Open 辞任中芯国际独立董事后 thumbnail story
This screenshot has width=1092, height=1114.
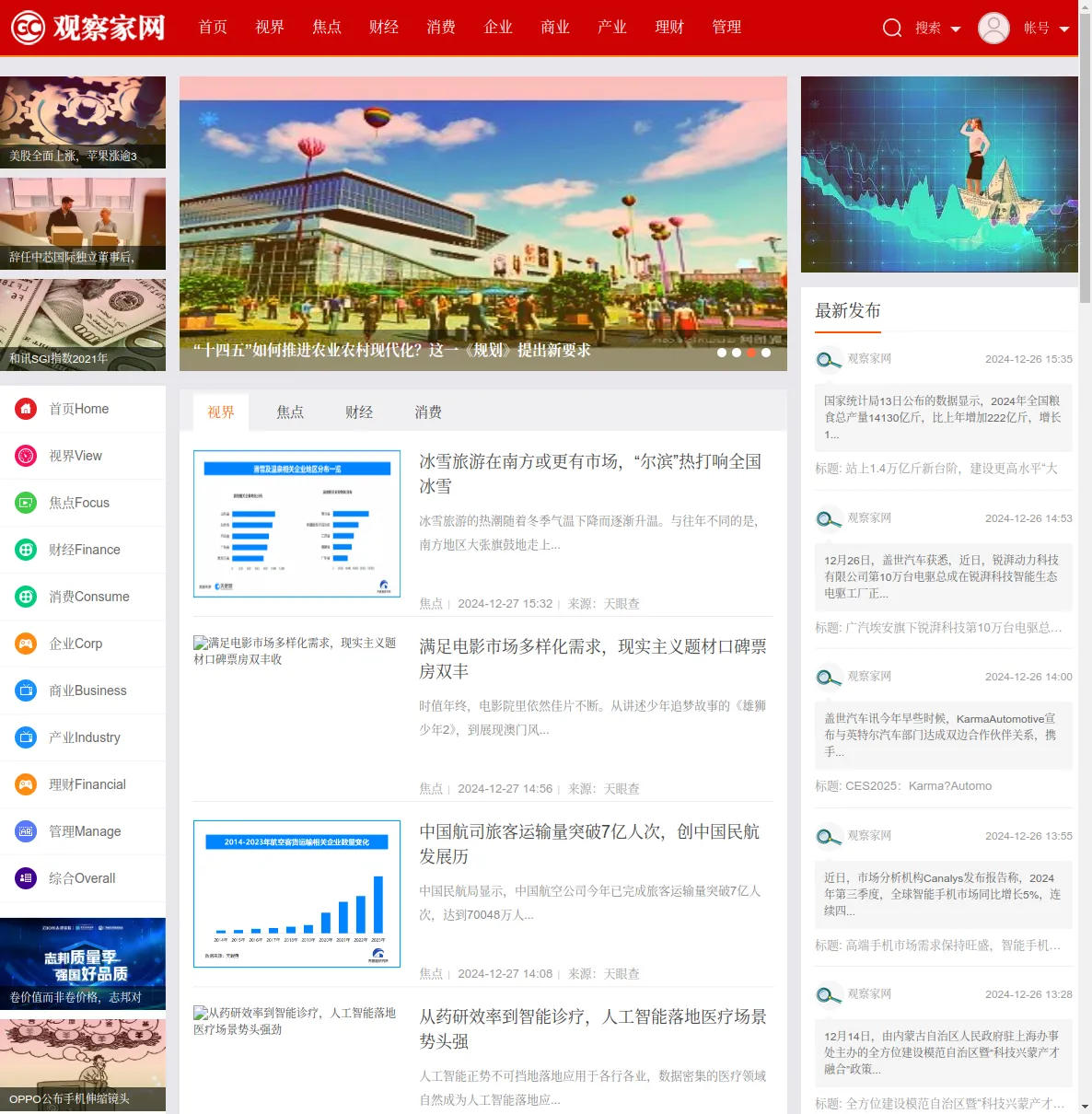(x=83, y=224)
